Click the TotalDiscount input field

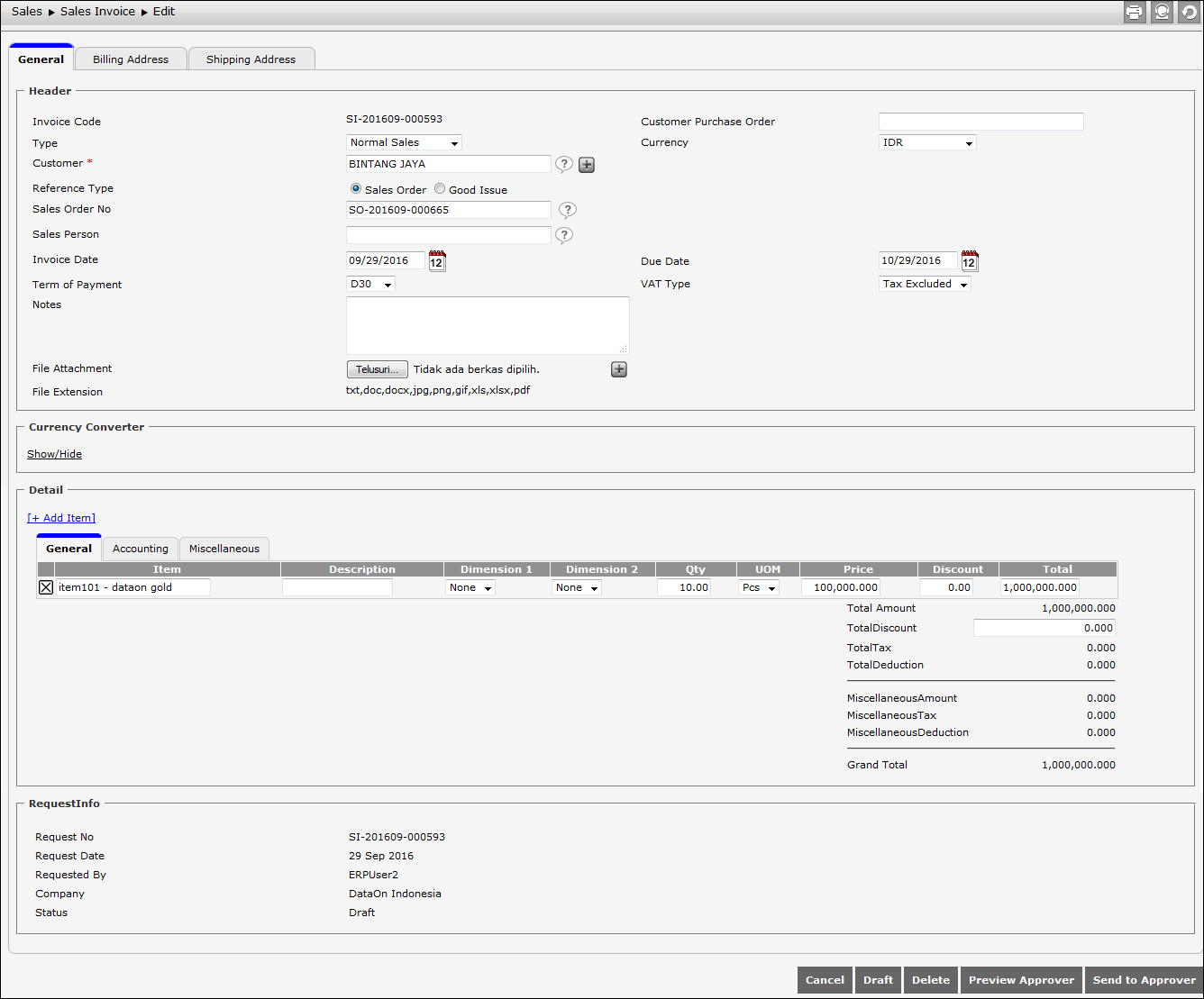pos(1044,628)
